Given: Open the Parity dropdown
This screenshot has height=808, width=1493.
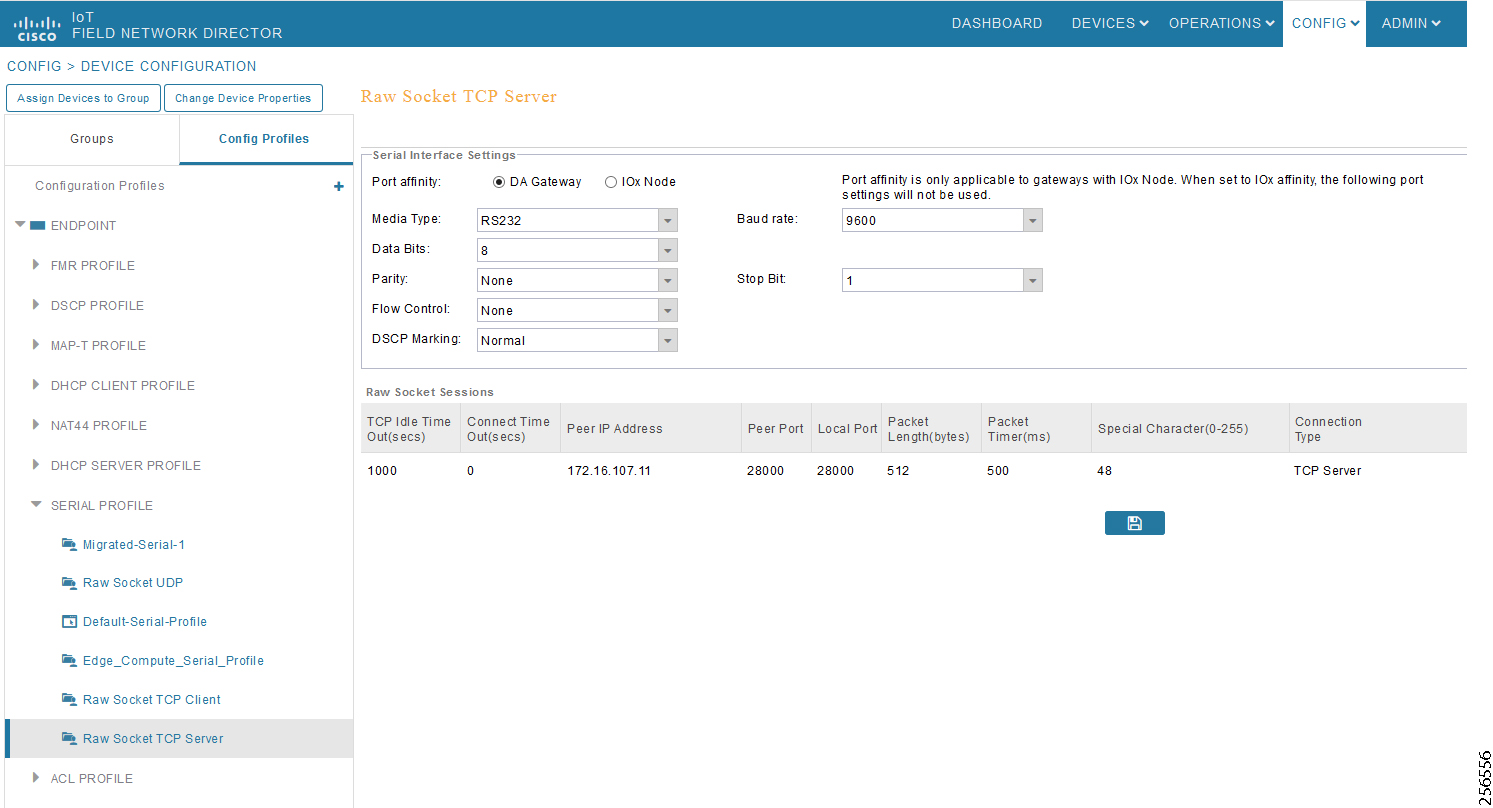Looking at the screenshot, I should pos(668,280).
